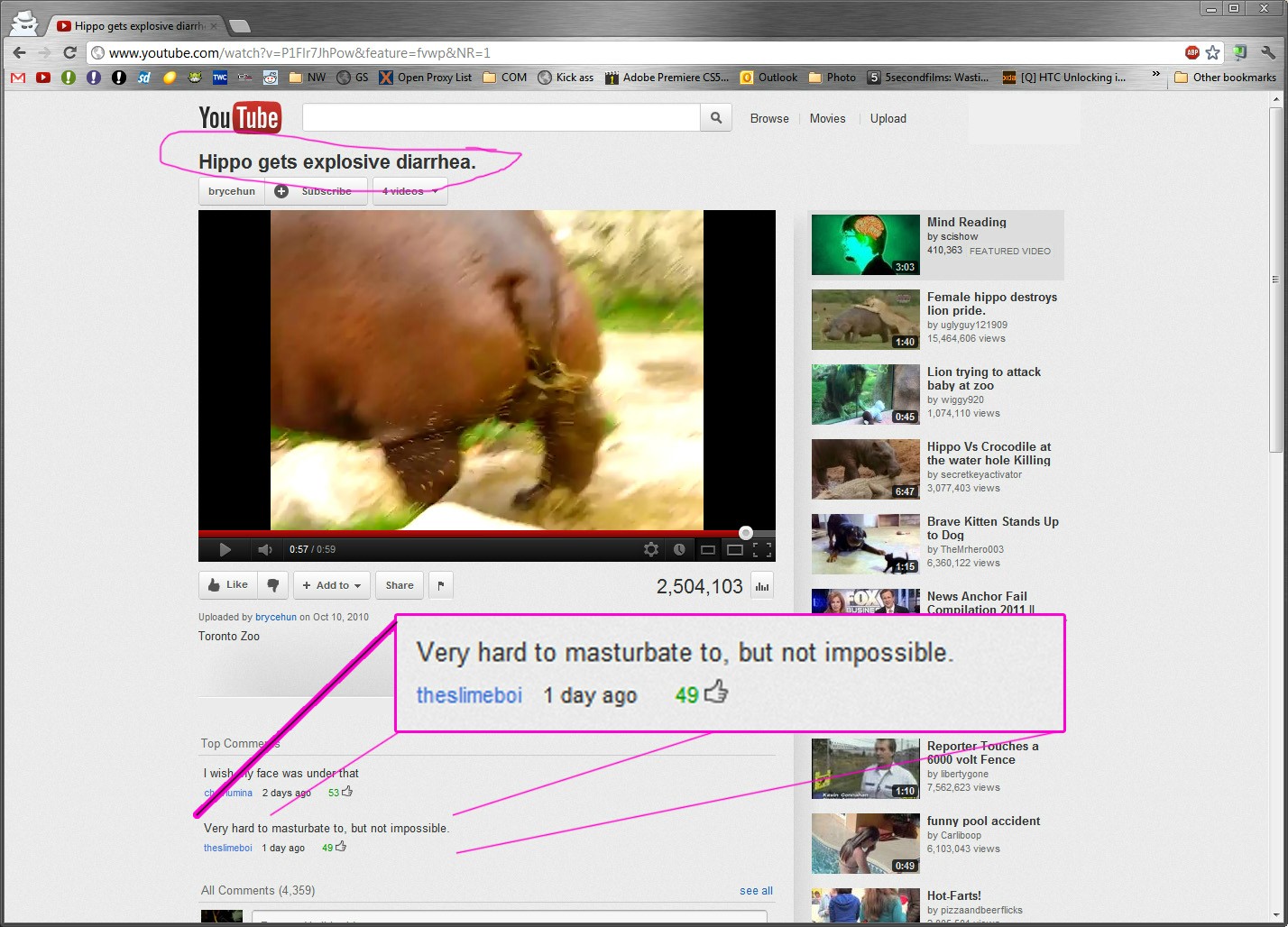
Task: Click see all comments link
Action: click(x=756, y=891)
